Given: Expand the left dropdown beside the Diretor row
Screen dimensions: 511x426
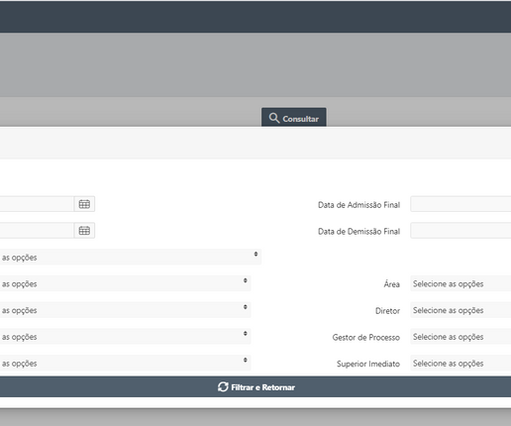Looking at the screenshot, I should click(x=125, y=310).
